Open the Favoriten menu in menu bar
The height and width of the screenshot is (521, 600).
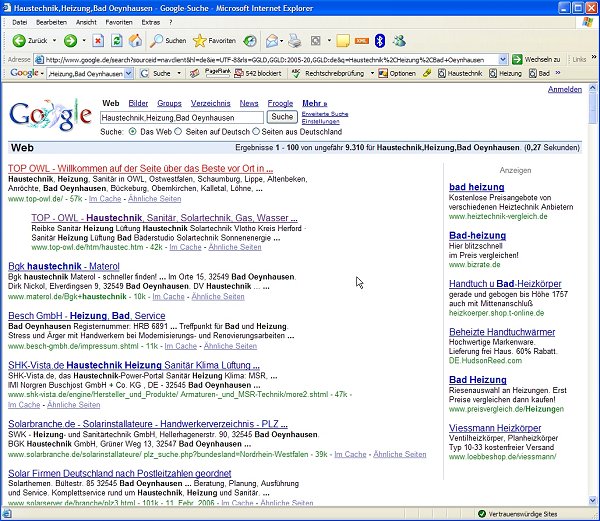(x=118, y=21)
